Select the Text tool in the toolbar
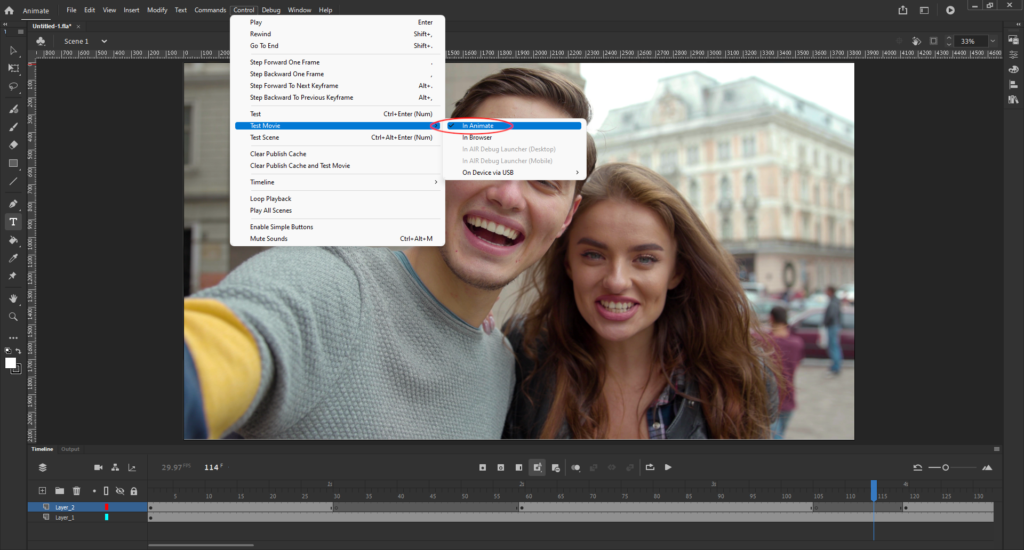 [x=13, y=222]
